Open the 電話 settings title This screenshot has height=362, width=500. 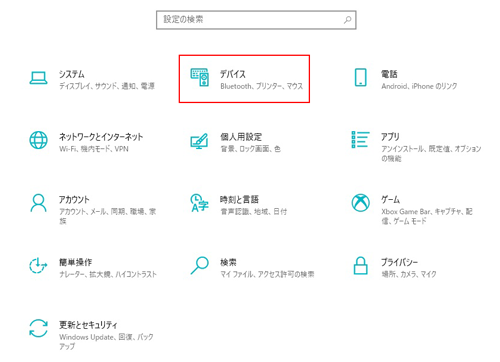coord(389,74)
